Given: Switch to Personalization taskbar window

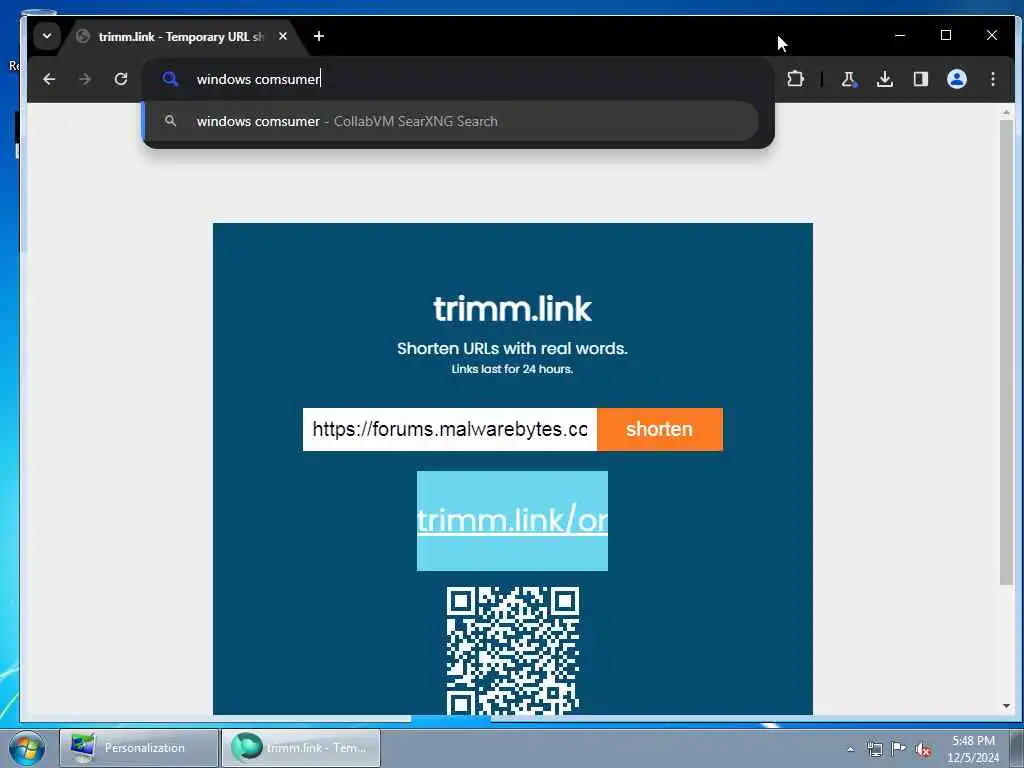Looking at the screenshot, I should coord(139,748).
